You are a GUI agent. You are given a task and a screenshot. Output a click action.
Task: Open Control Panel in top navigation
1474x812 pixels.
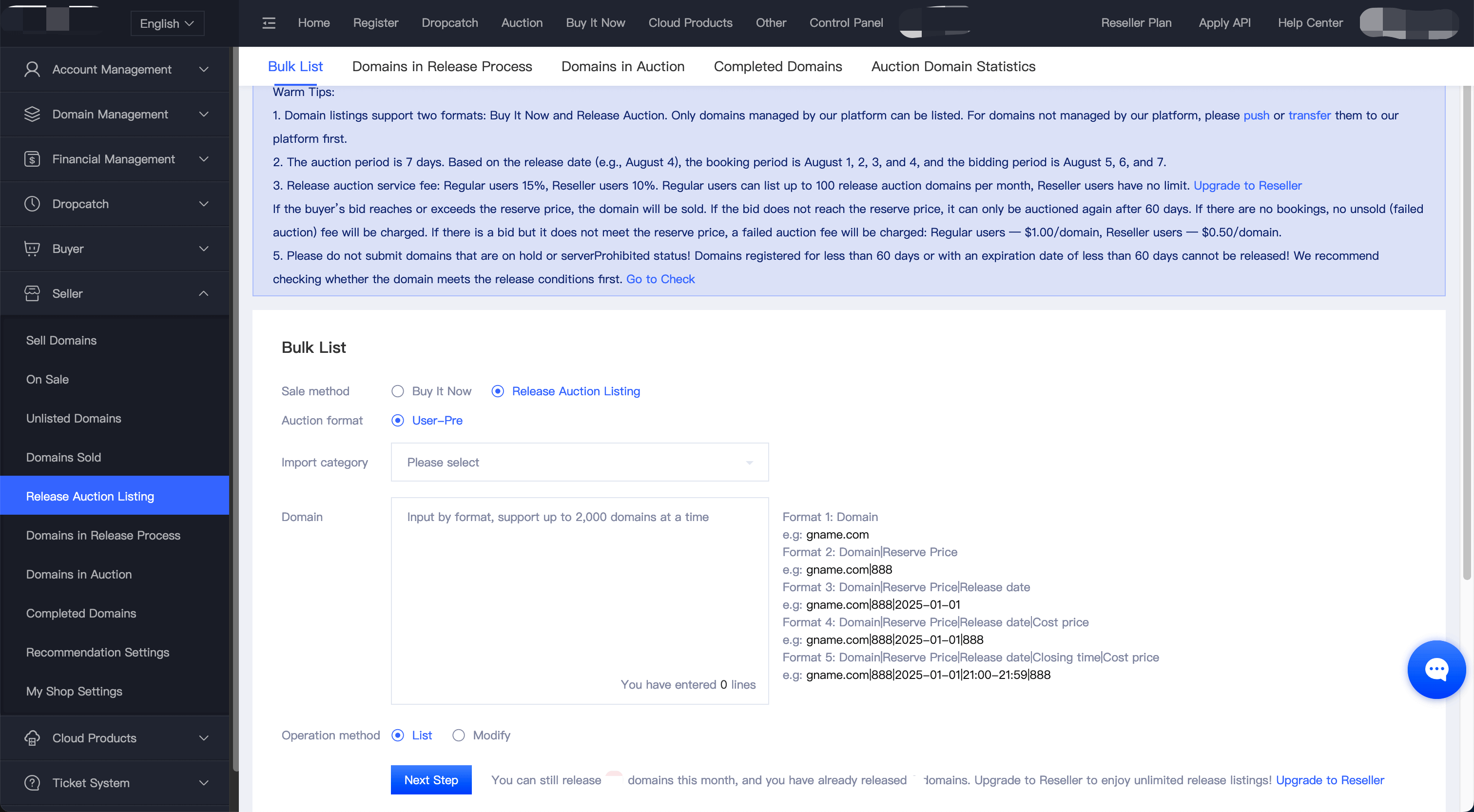pyautogui.click(x=846, y=23)
